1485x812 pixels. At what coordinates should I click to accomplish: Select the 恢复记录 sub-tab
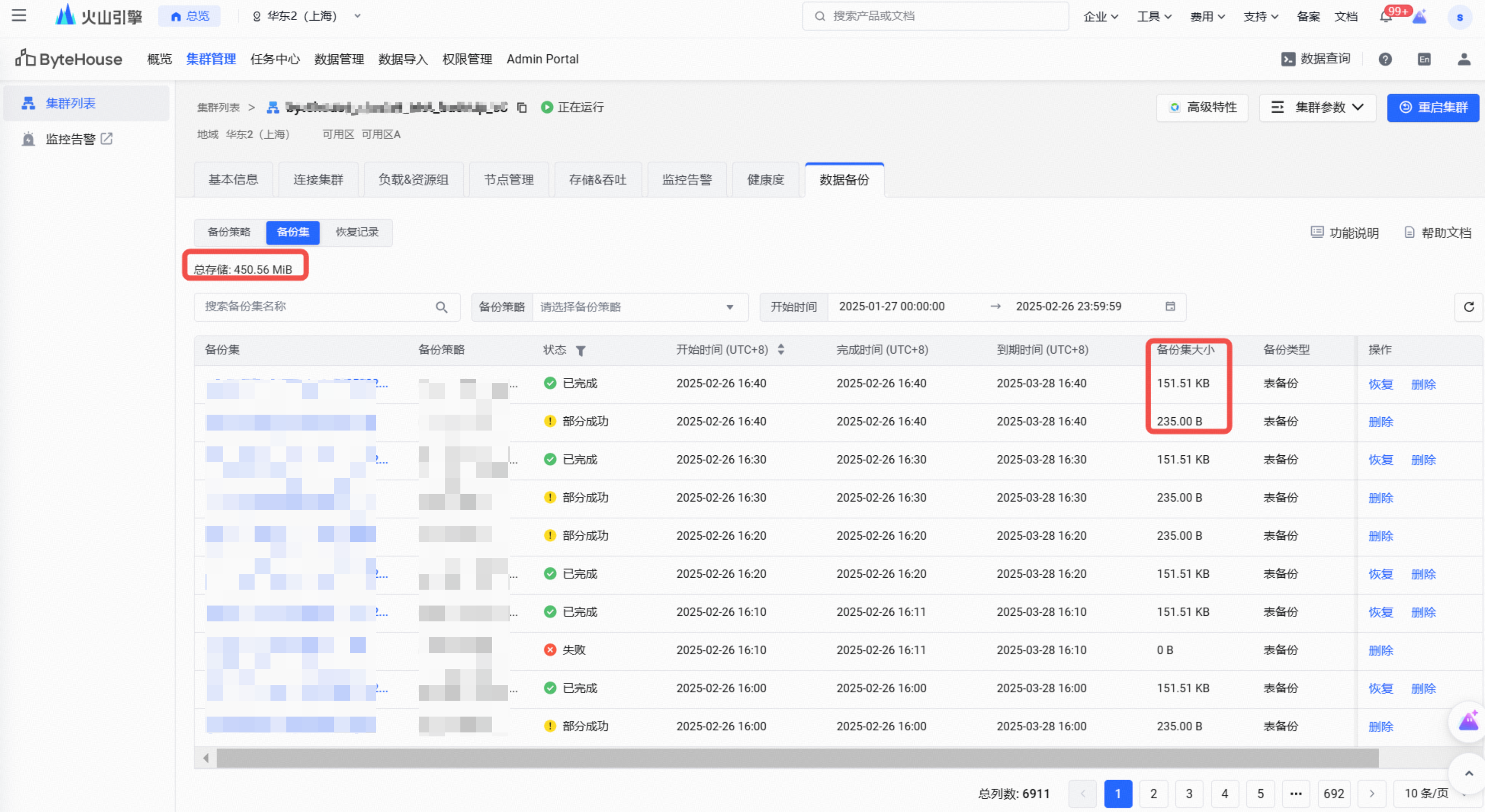[x=357, y=232]
